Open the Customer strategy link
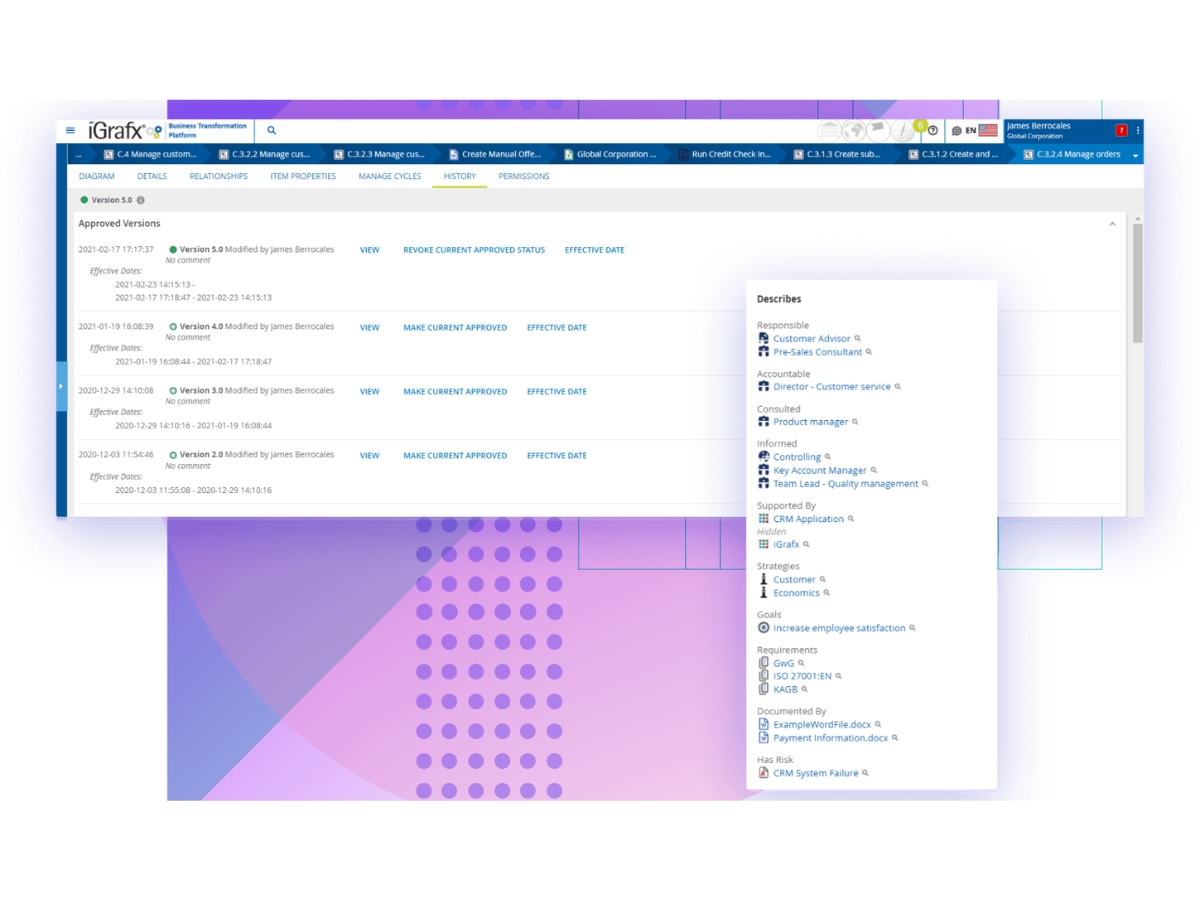Screen dimensions: 1200x900 click(794, 580)
